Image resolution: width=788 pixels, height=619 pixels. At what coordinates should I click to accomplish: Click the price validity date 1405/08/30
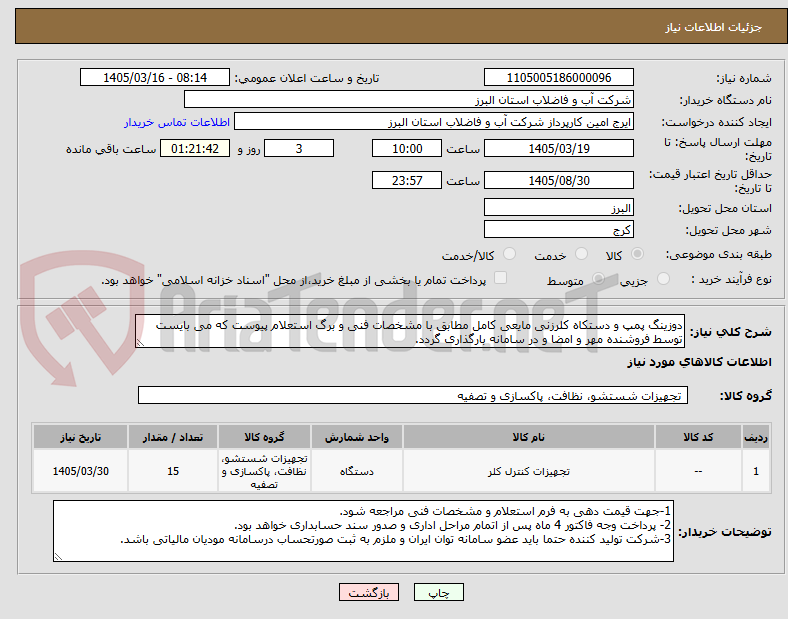point(558,180)
